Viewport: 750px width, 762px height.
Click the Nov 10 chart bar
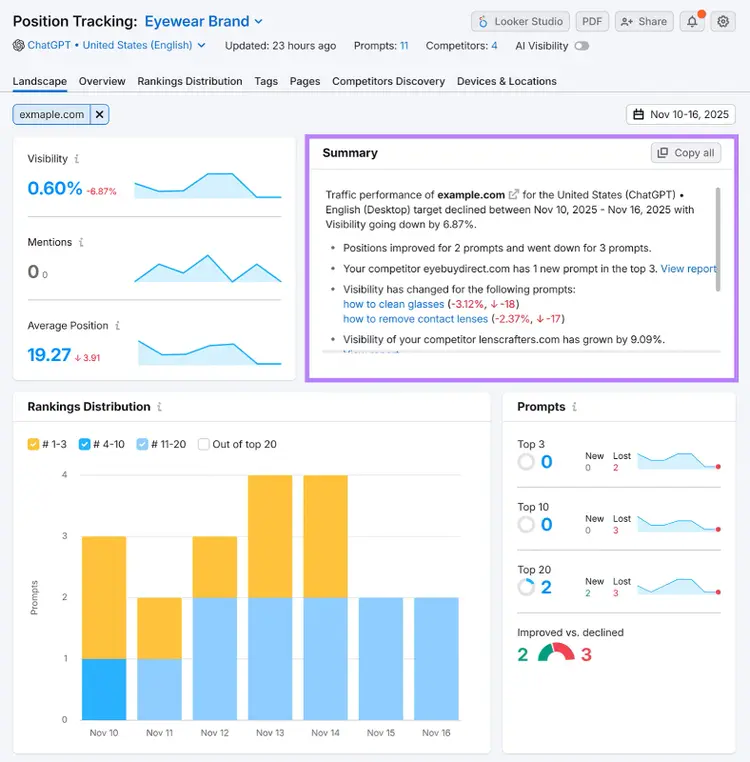[104, 628]
